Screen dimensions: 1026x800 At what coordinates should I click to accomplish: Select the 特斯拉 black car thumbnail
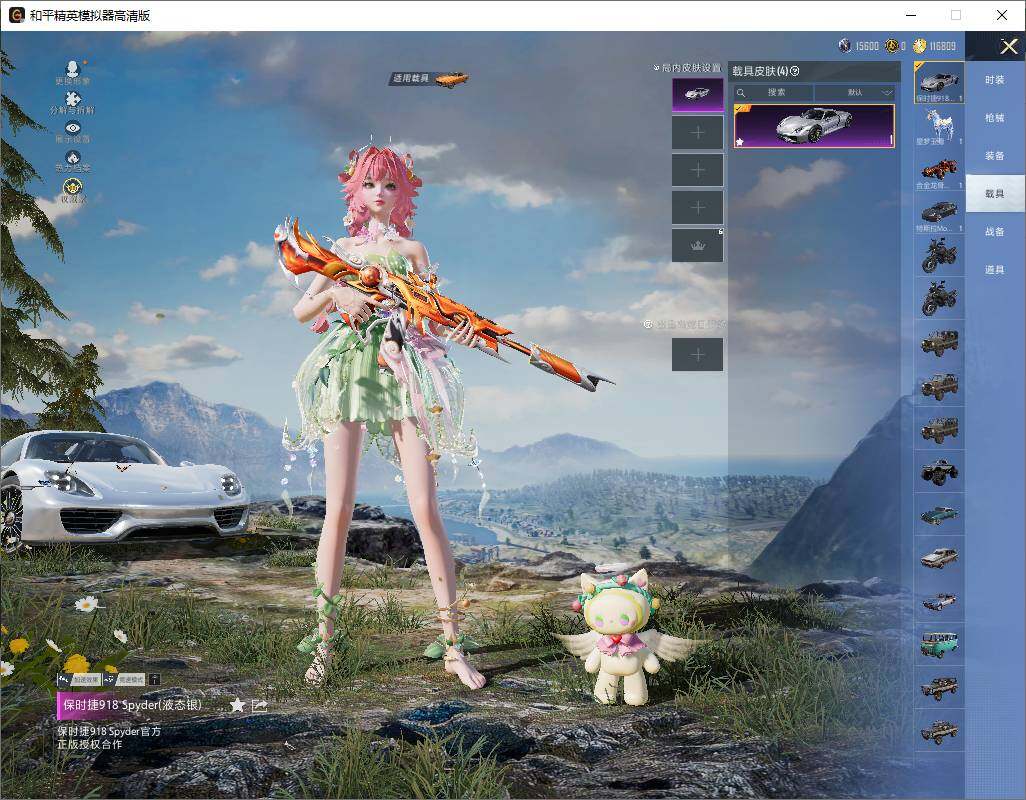pos(939,213)
